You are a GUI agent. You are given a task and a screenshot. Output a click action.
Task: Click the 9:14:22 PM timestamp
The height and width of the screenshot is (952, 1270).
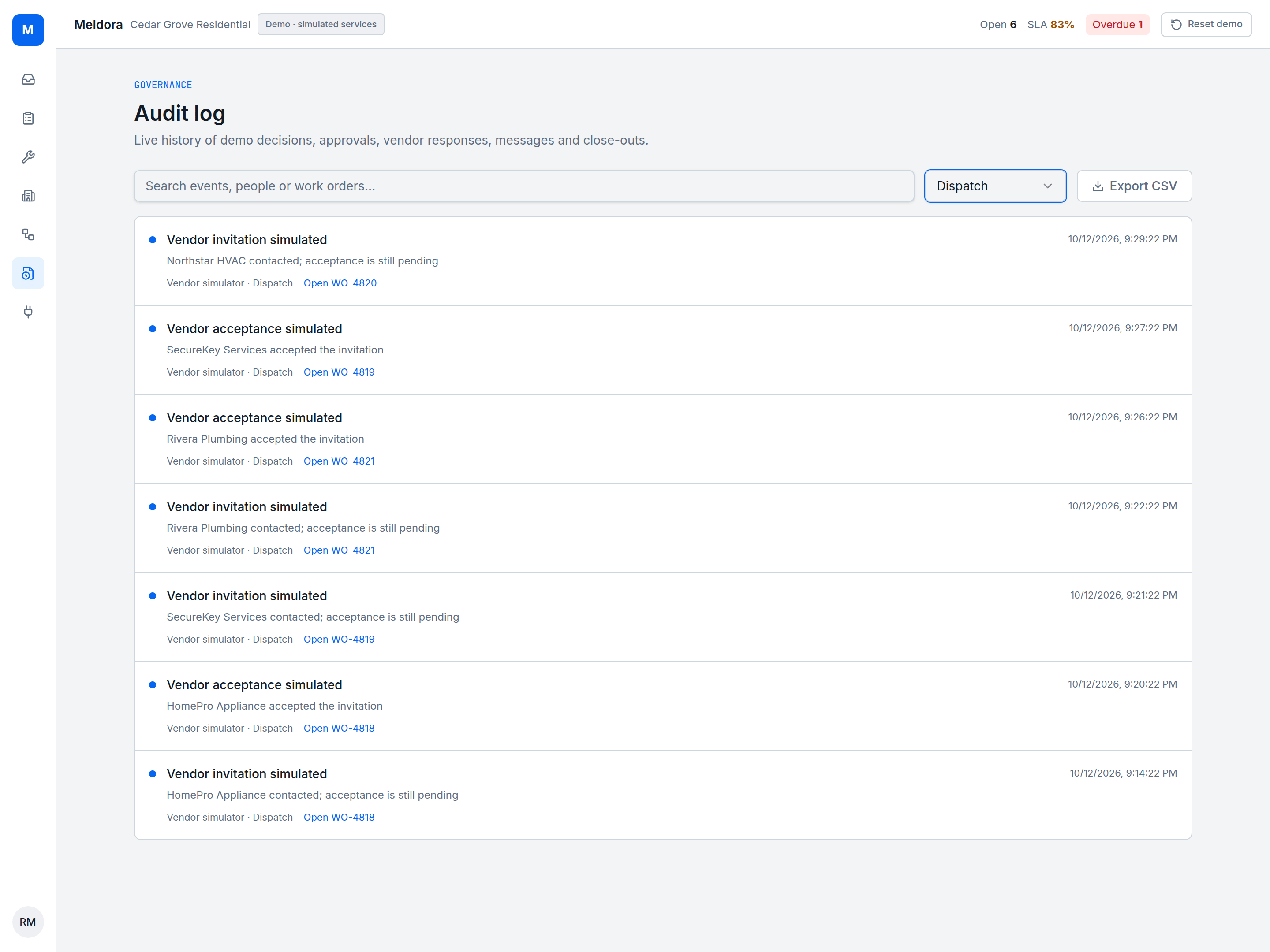[x=1123, y=773]
